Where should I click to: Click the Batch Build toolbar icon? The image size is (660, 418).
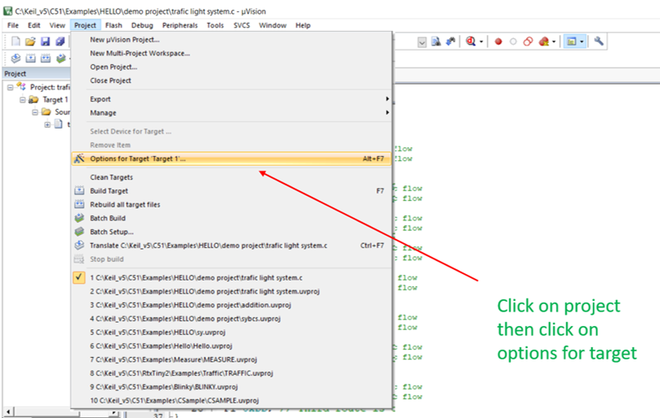[x=61, y=58]
